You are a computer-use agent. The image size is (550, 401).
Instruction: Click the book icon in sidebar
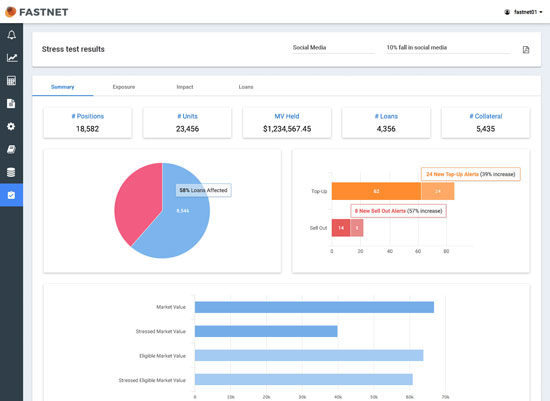click(11, 149)
